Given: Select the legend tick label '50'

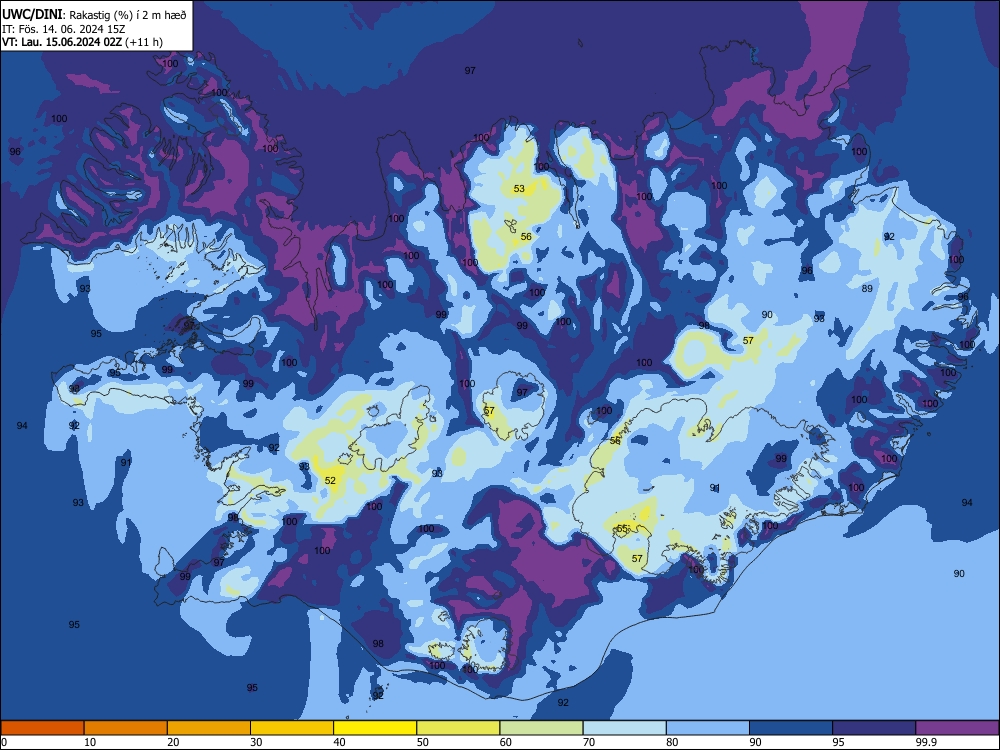Looking at the screenshot, I should 423,742.
